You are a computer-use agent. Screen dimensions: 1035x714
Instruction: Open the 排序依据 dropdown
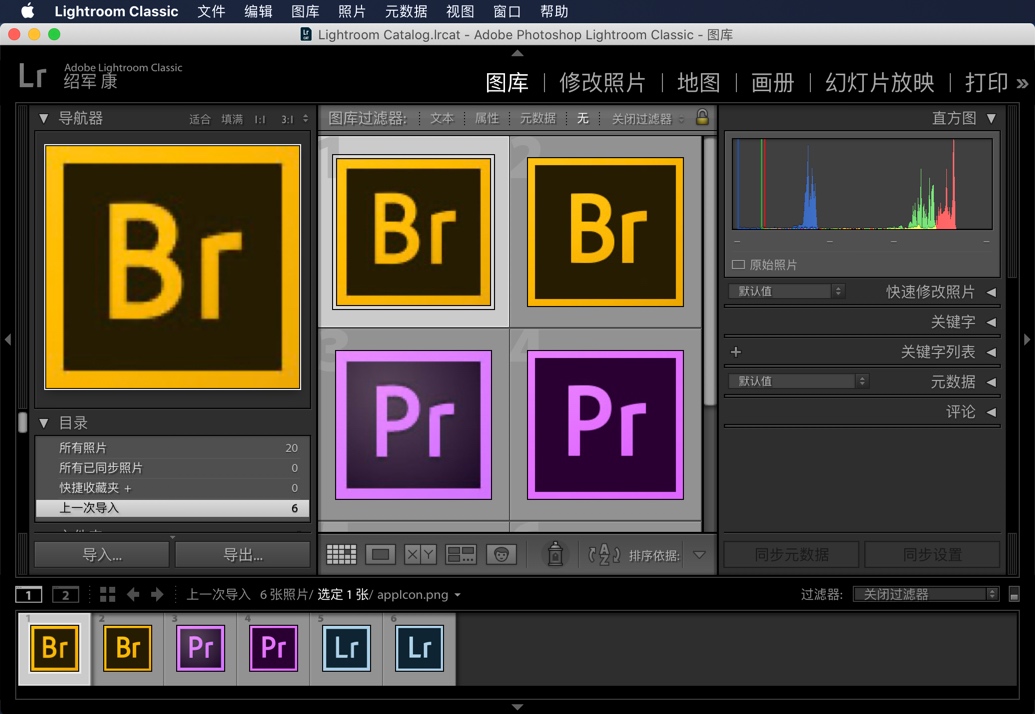click(x=699, y=554)
